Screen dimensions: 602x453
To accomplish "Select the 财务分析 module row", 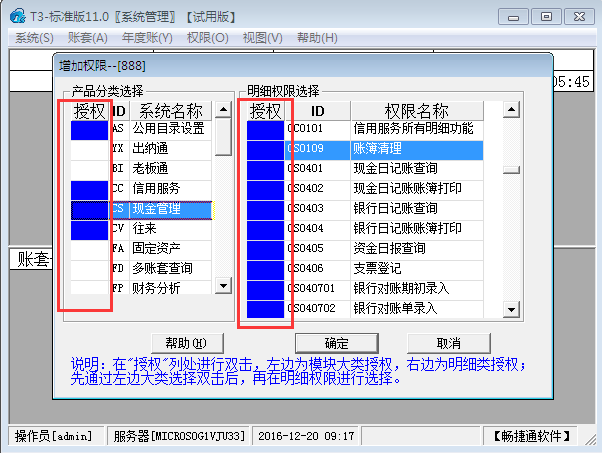I will coord(170,288).
